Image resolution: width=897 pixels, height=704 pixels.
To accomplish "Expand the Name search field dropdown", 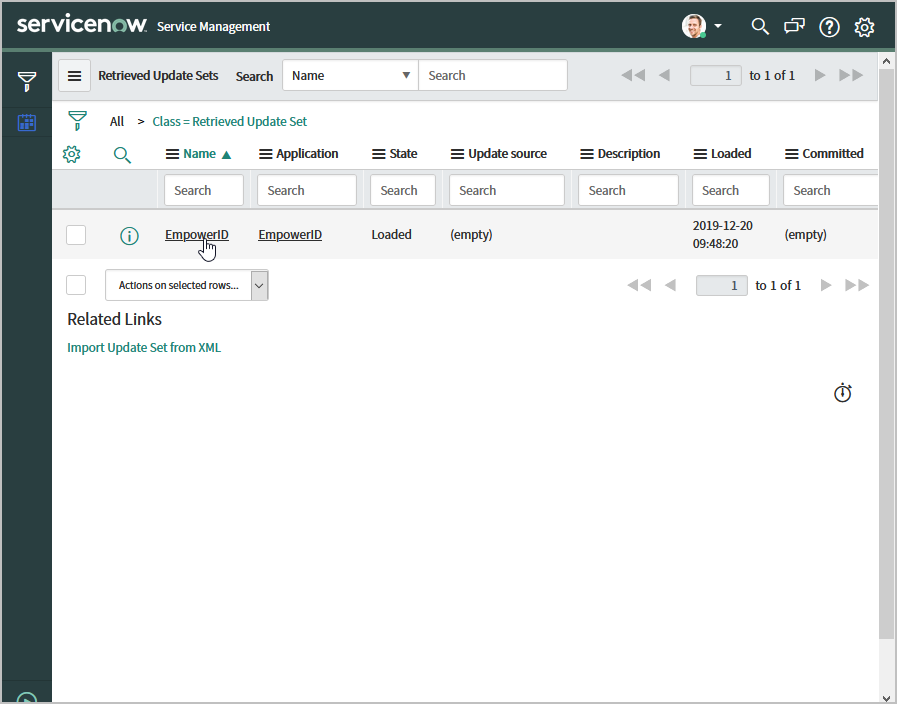I will [x=350, y=75].
